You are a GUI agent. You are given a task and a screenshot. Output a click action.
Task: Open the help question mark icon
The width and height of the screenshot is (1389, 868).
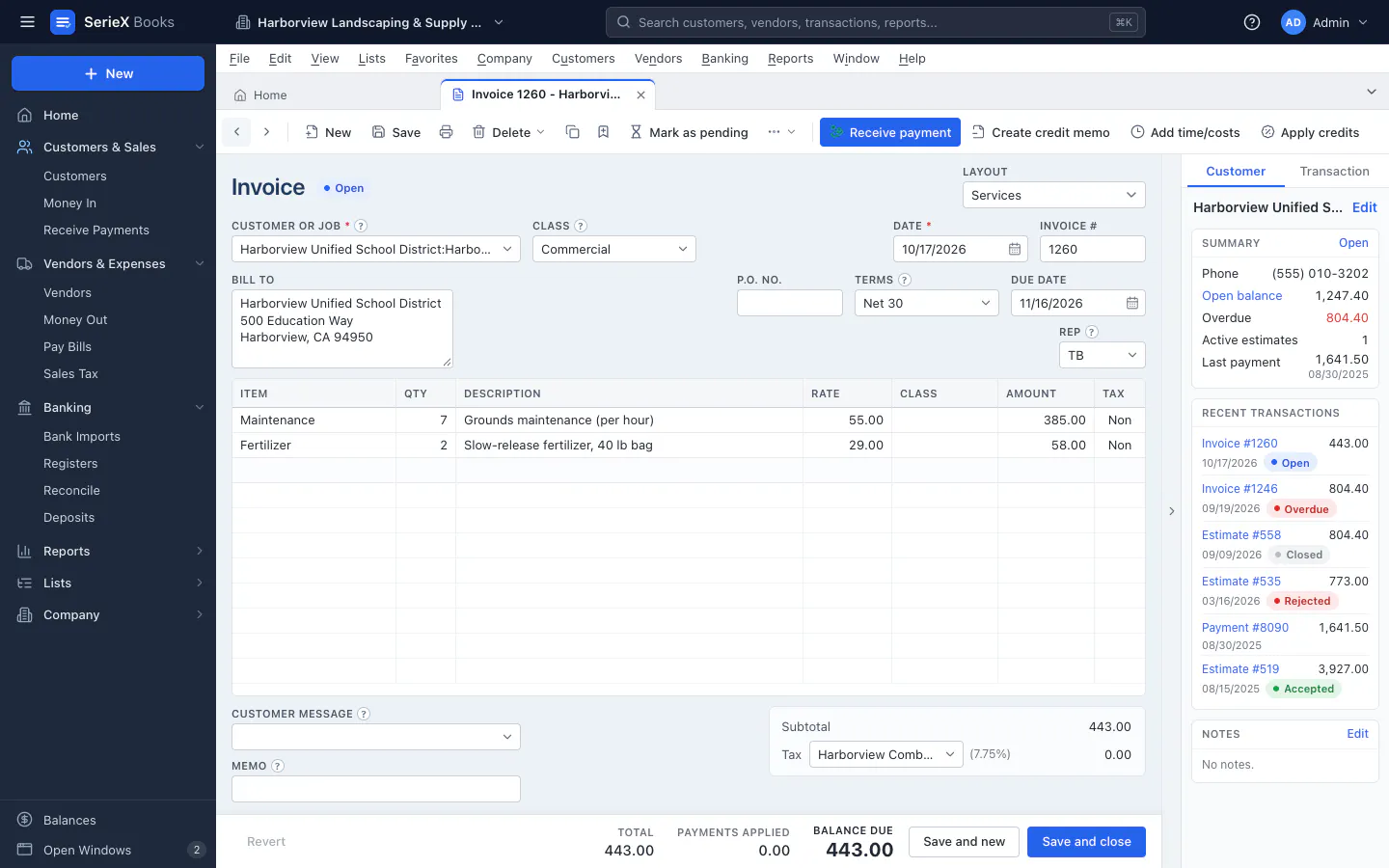coord(1252,22)
